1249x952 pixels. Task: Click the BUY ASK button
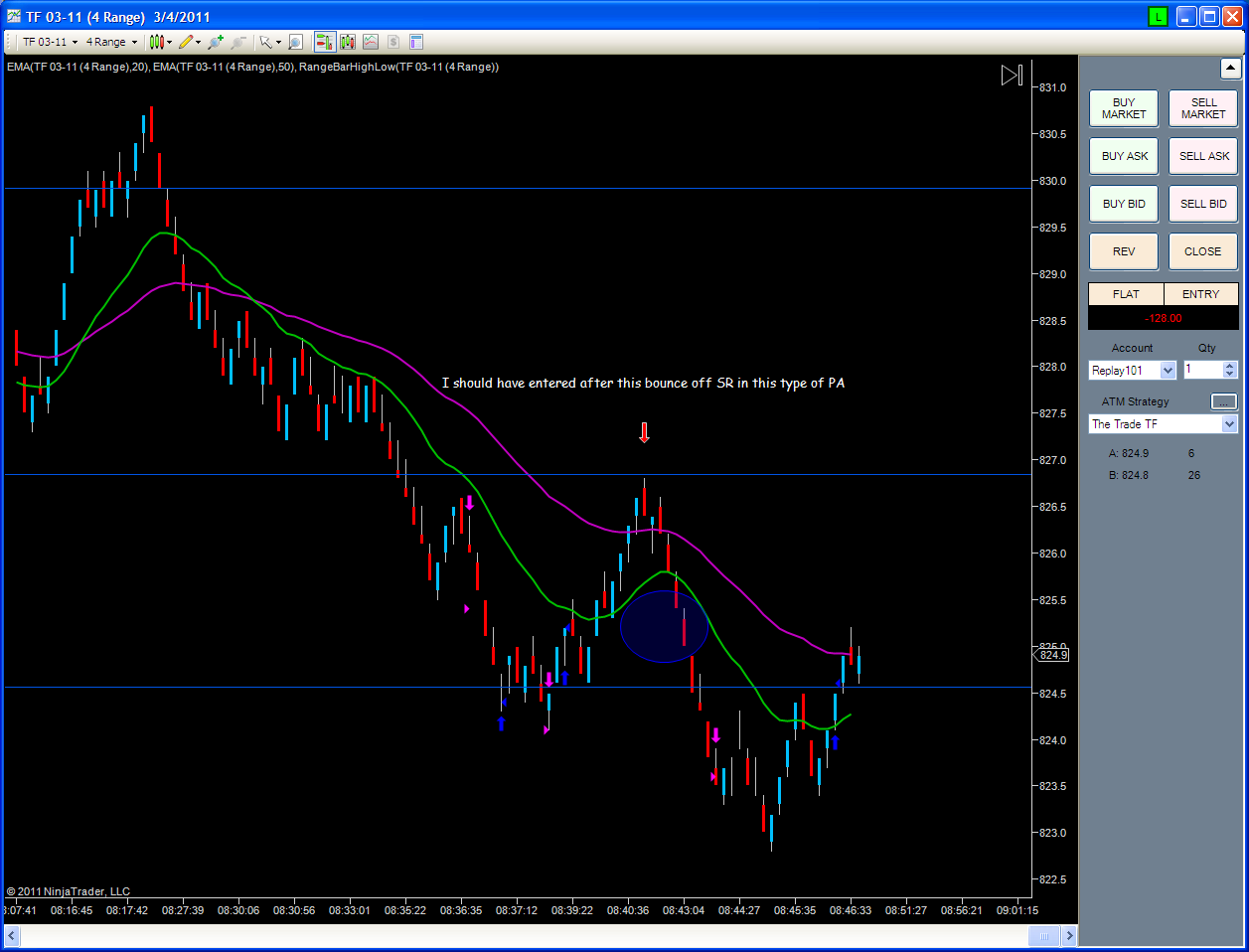(x=1124, y=156)
